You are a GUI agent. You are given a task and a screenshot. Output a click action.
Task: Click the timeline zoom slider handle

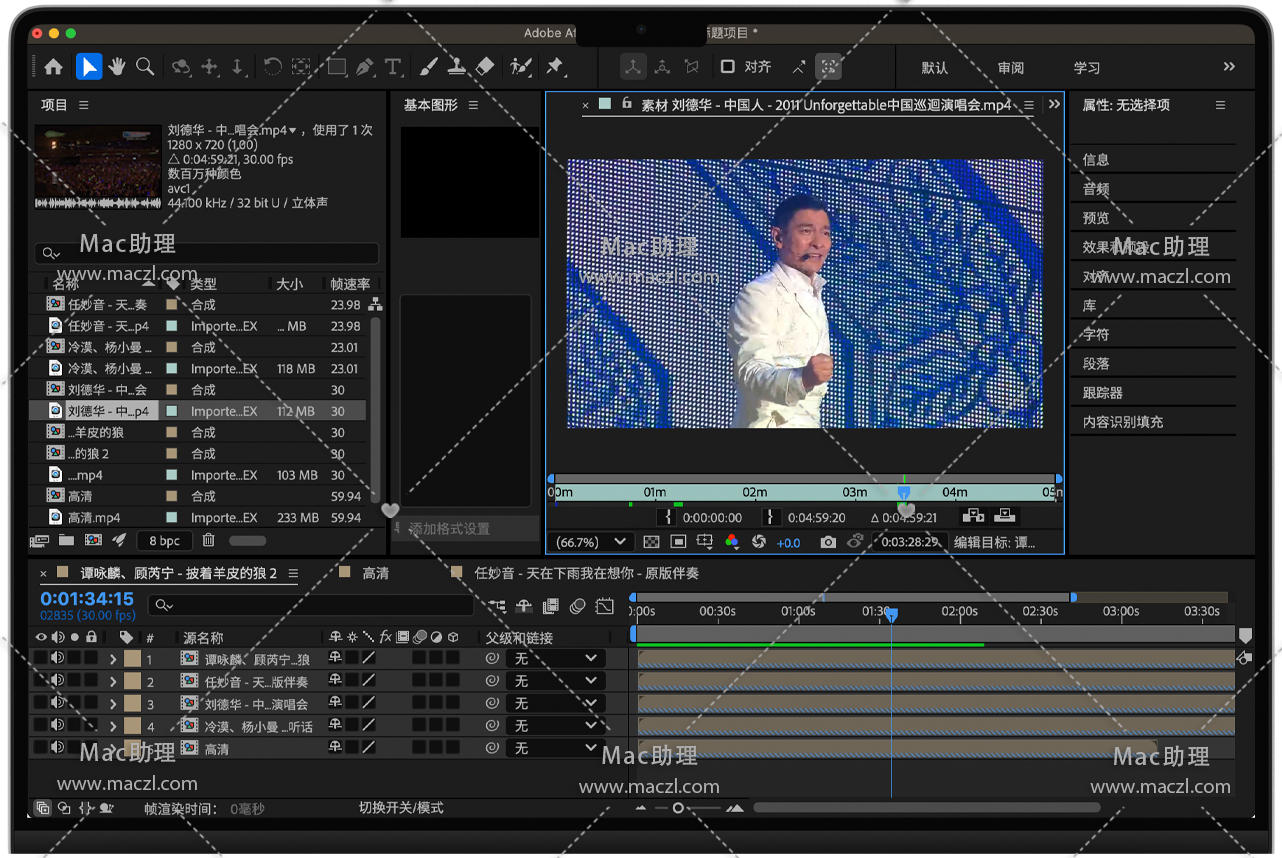(678, 808)
